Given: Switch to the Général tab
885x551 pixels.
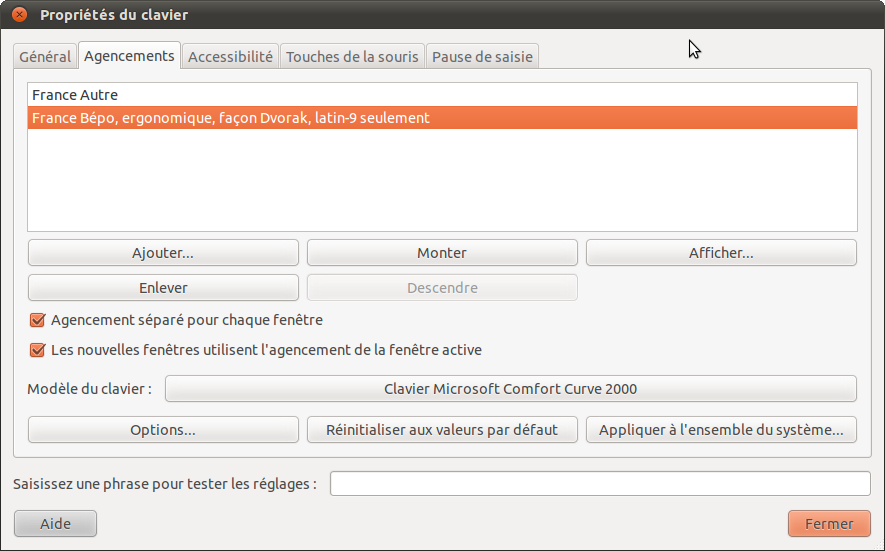Looking at the screenshot, I should 45,57.
